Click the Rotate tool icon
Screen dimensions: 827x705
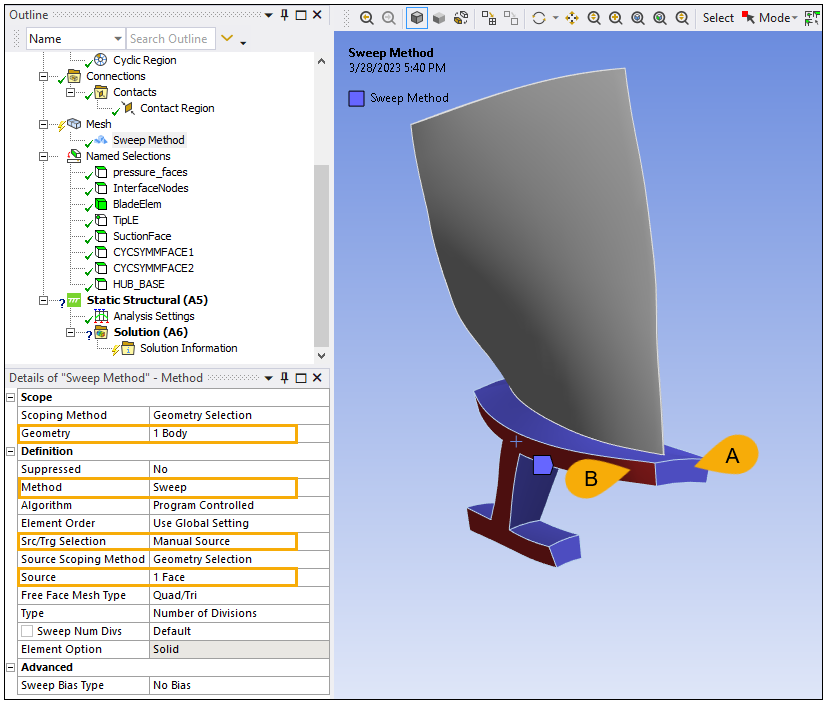(x=541, y=18)
